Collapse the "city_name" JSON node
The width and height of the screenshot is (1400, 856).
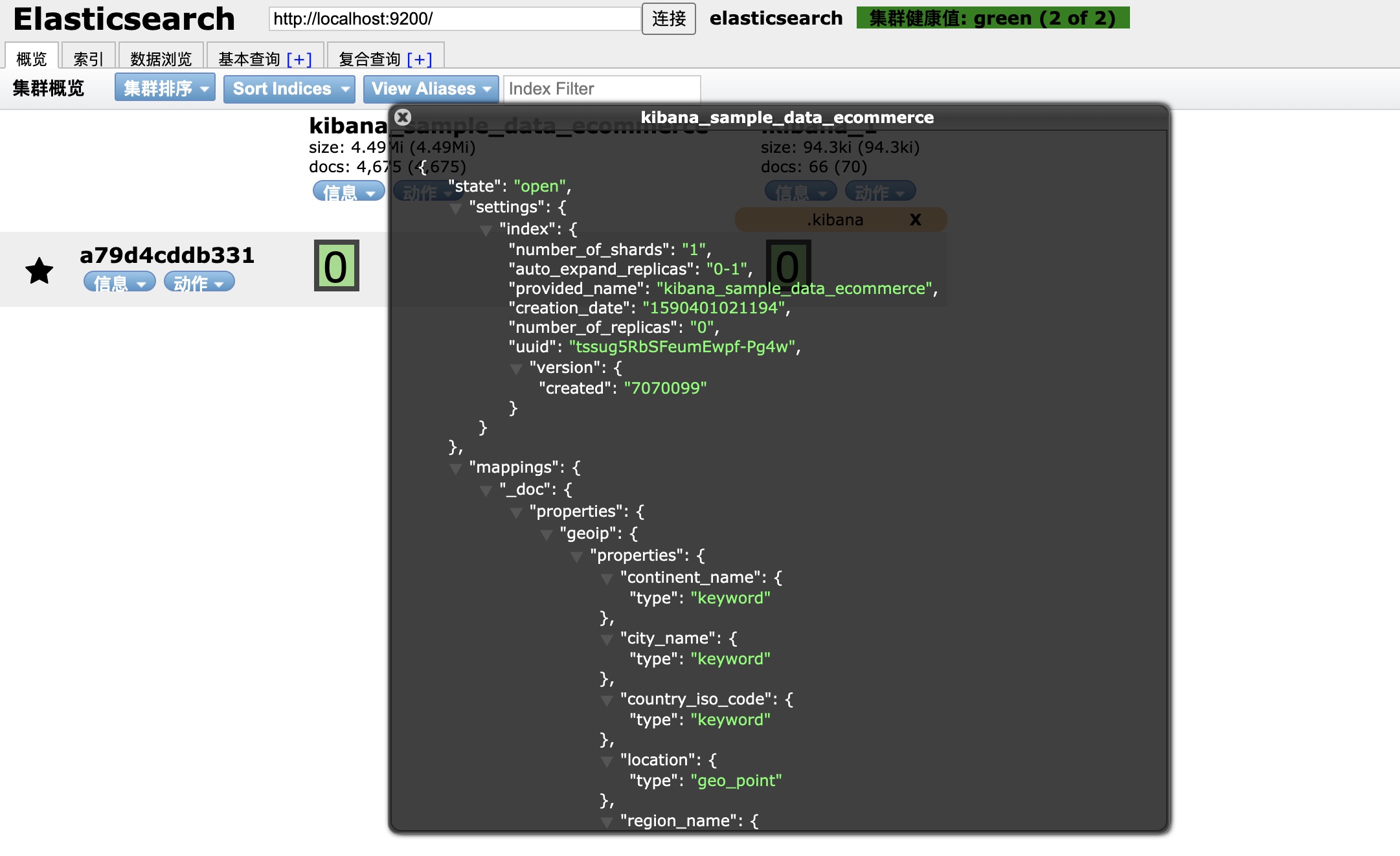tap(607, 640)
